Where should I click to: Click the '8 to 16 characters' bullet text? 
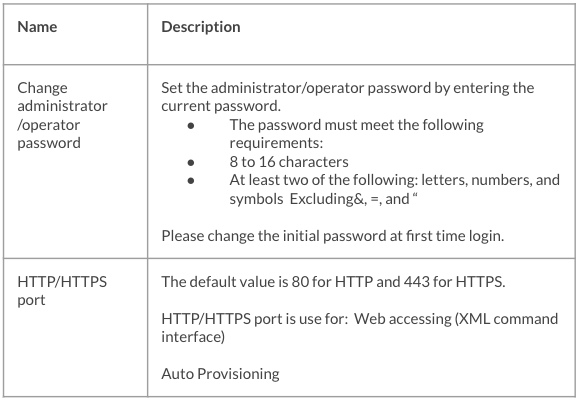(x=289, y=162)
